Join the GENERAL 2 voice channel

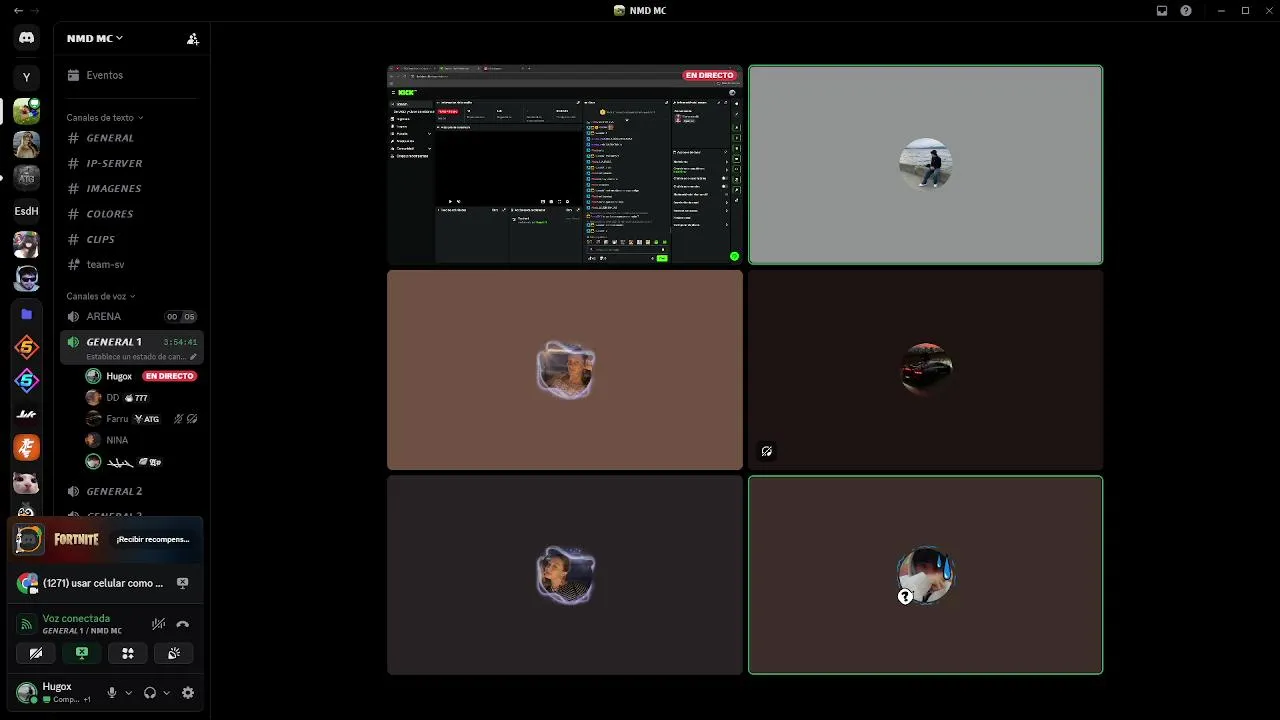132,492
